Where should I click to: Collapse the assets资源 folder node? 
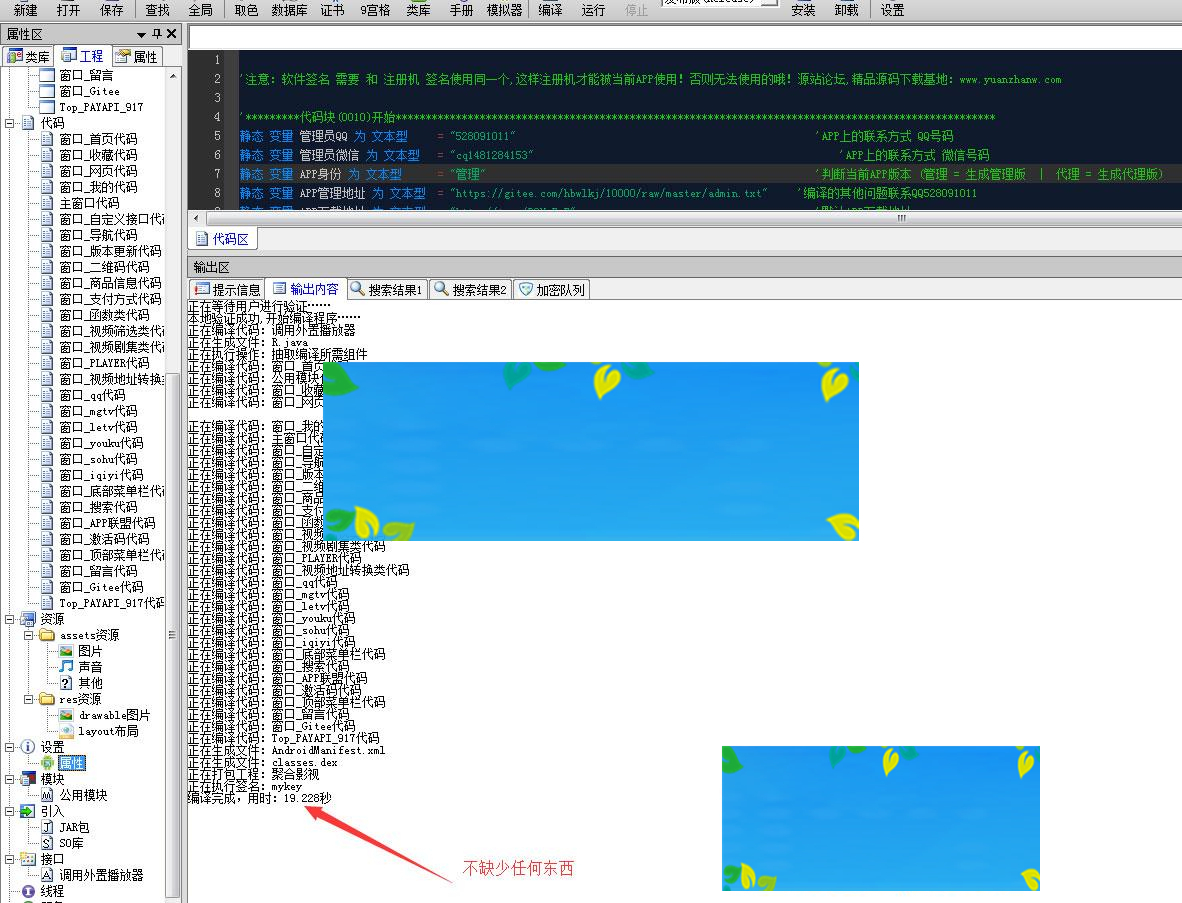tap(29, 635)
